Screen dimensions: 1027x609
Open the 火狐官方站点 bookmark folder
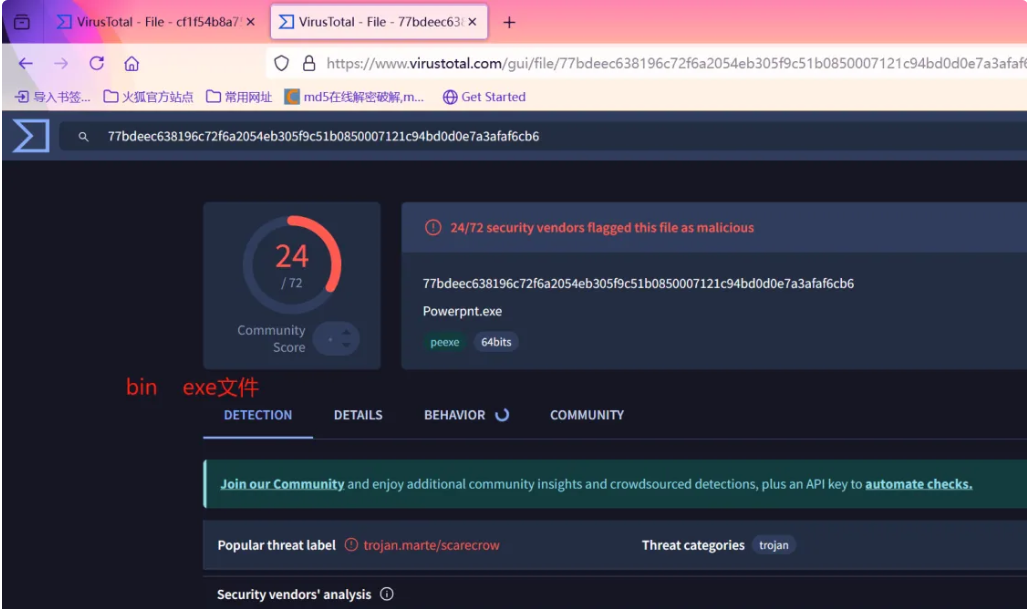149,97
